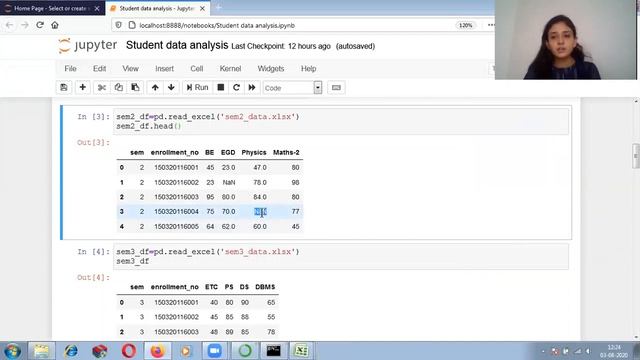The width and height of the screenshot is (640, 360).
Task: Click the sem2_df read_excel code cell
Action: tap(340, 121)
